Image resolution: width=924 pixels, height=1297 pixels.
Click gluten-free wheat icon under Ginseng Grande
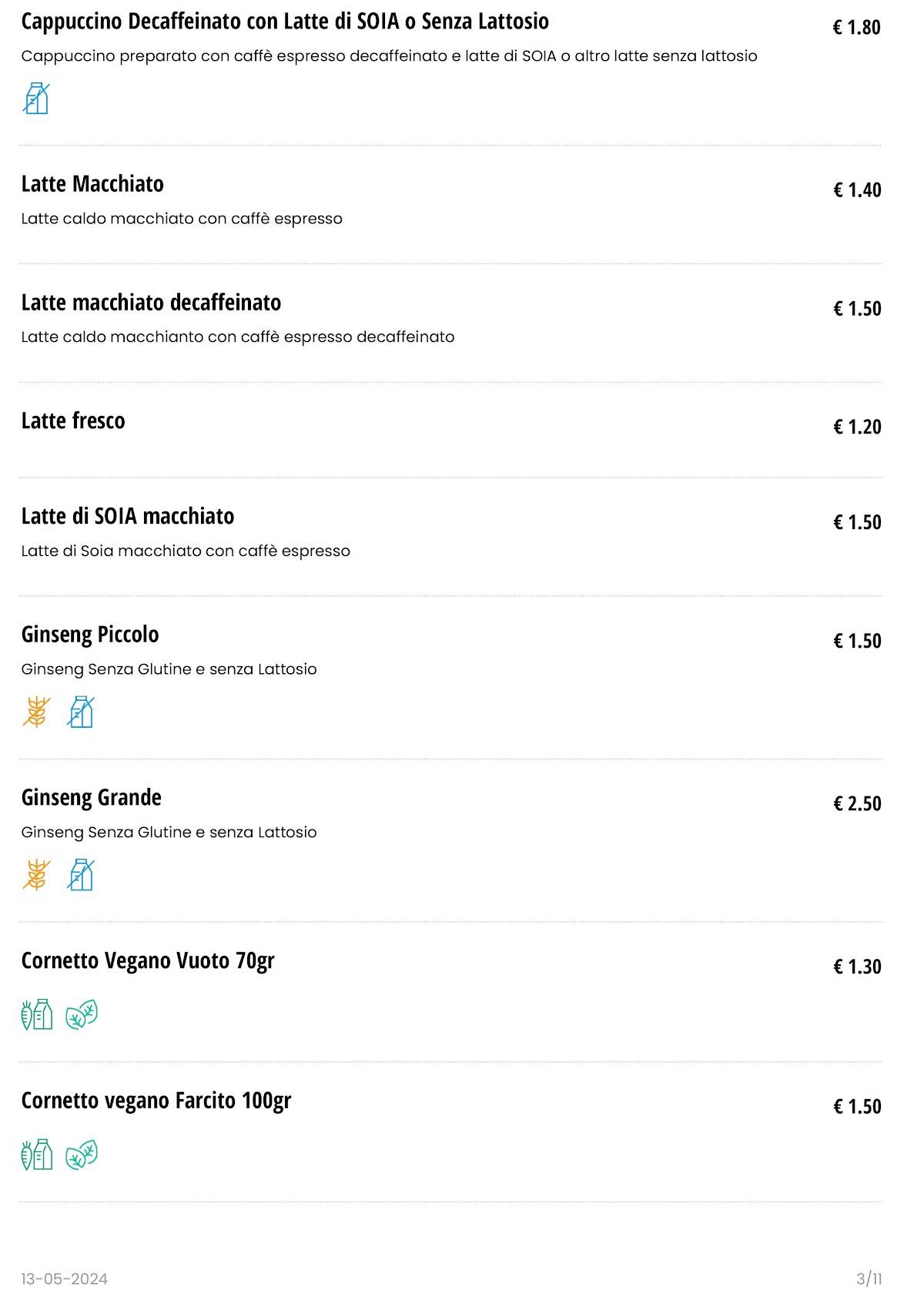[36, 875]
